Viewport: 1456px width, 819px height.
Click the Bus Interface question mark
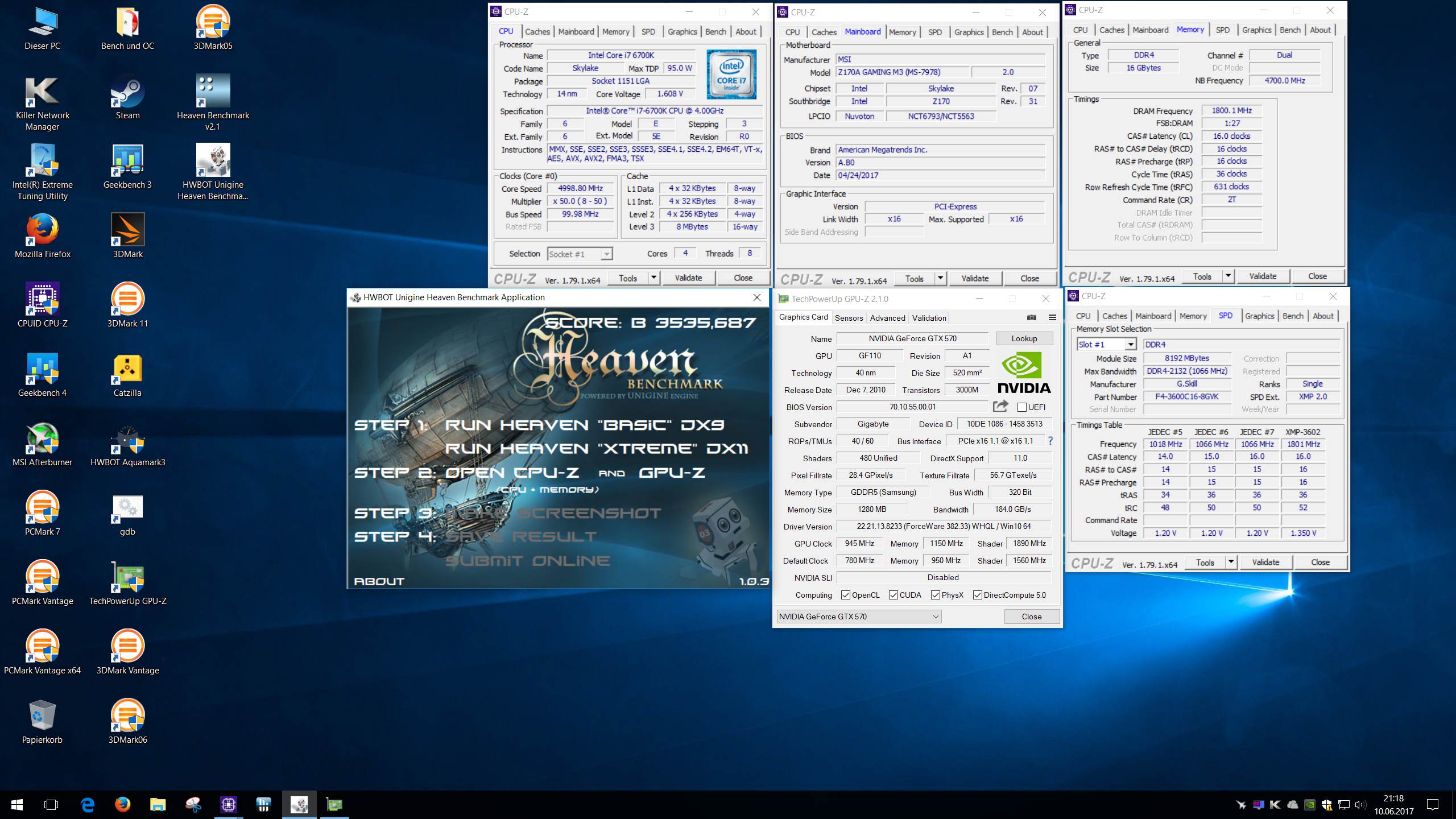1050,441
